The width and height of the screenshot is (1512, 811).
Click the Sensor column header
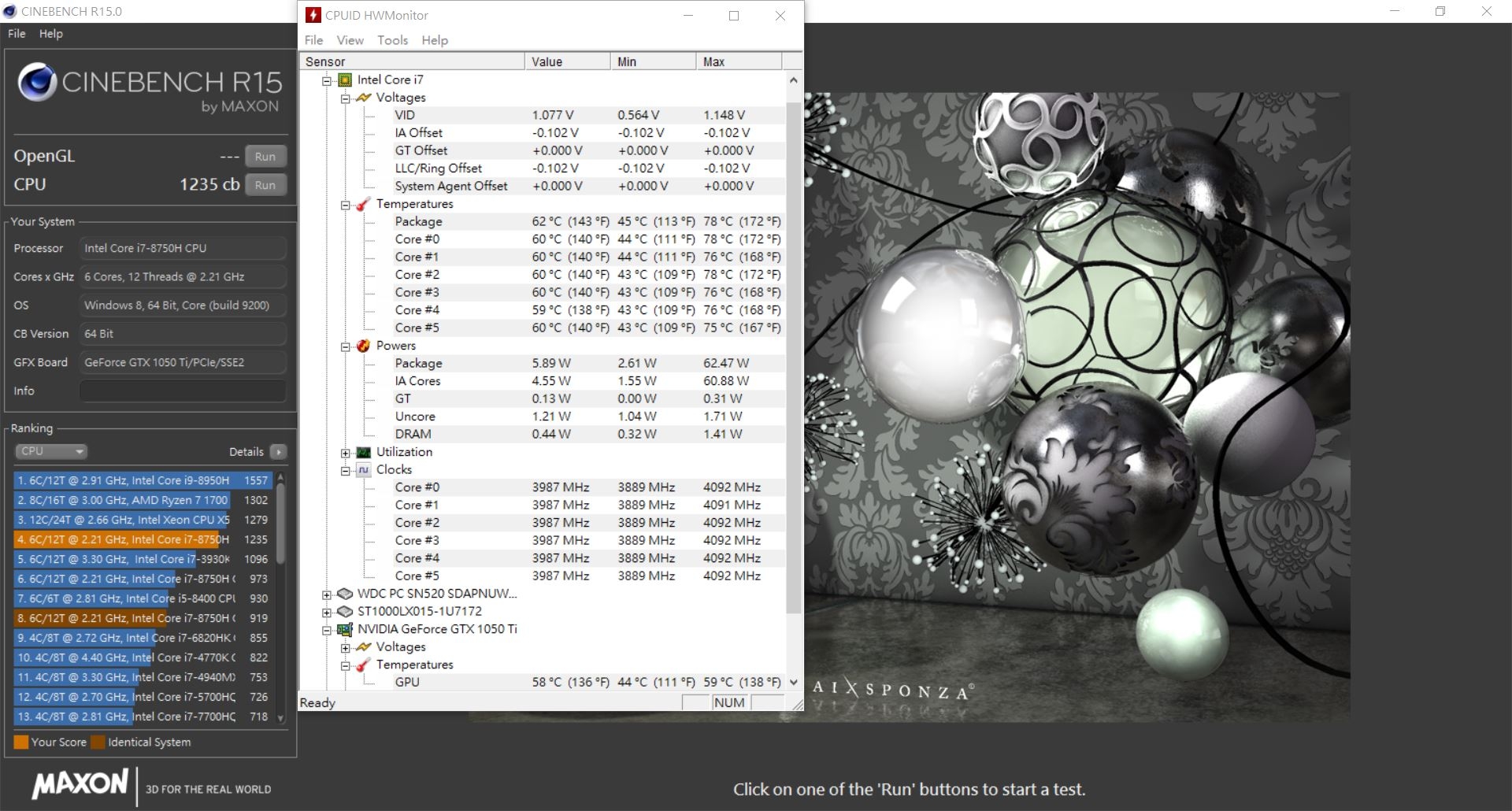[412, 61]
